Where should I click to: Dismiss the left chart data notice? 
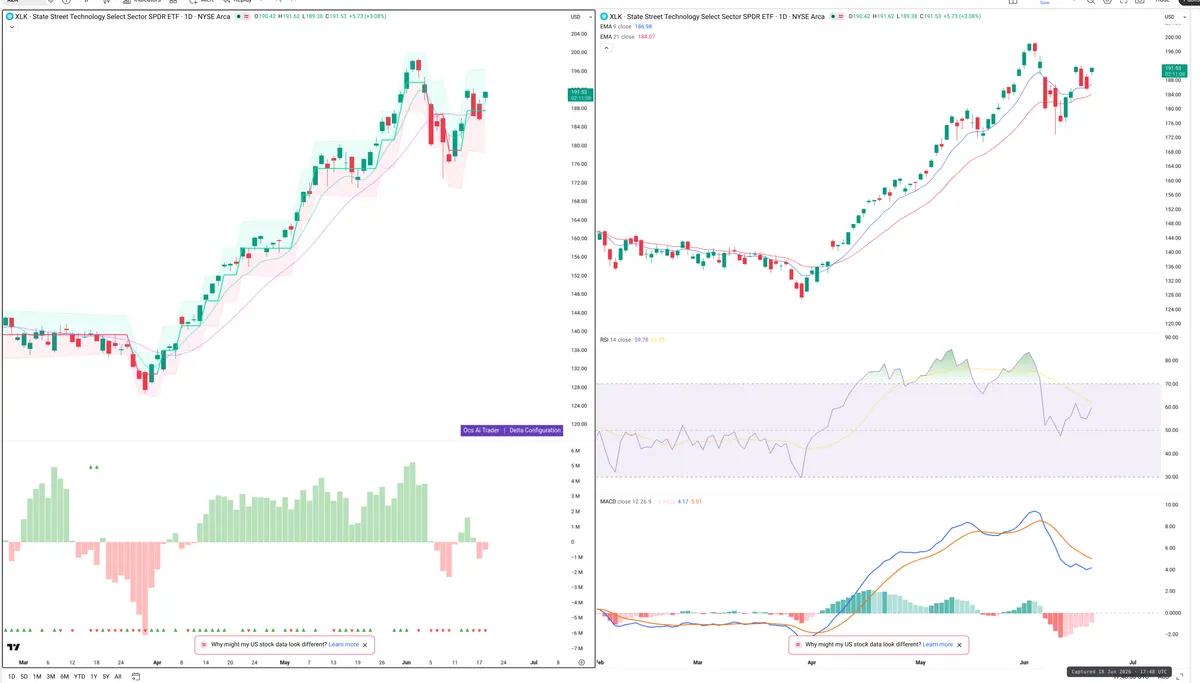coord(365,645)
